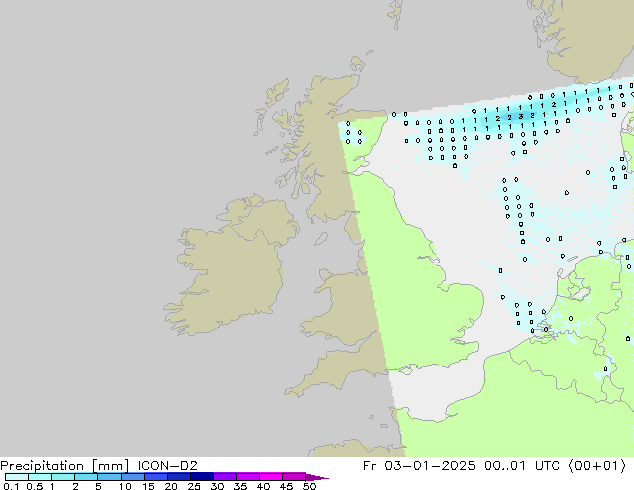
Task: Click the 30 to 35 mm purple swatch
Action: pyautogui.click(x=224, y=477)
